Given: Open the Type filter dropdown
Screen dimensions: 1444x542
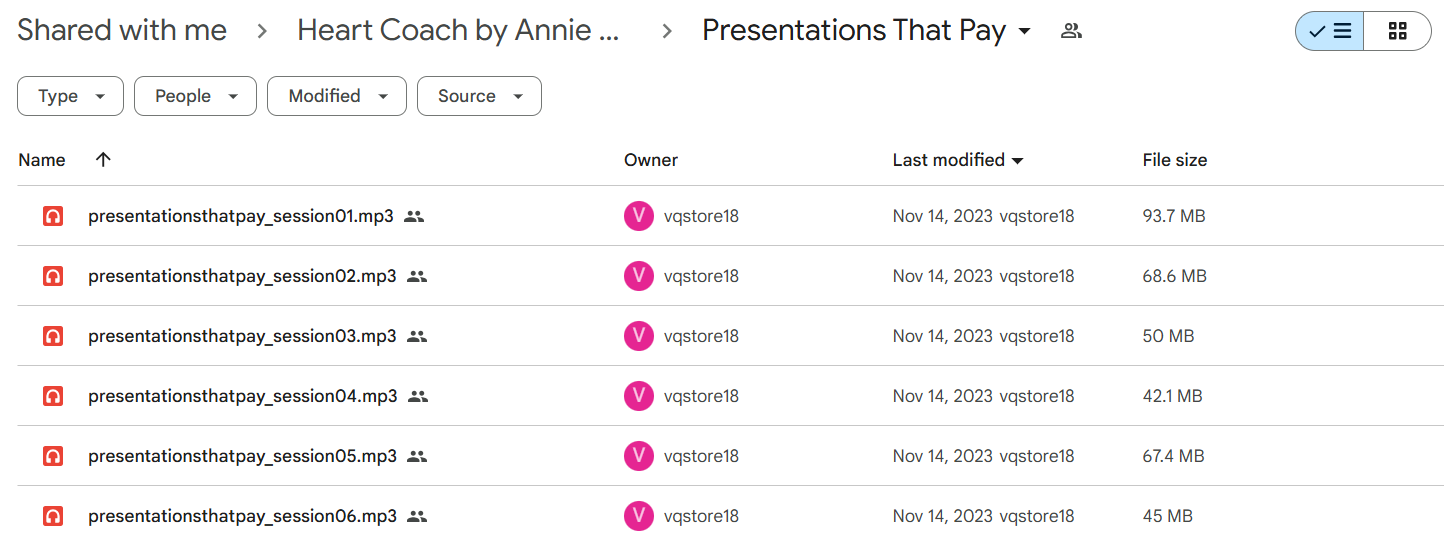Looking at the screenshot, I should 71,96.
